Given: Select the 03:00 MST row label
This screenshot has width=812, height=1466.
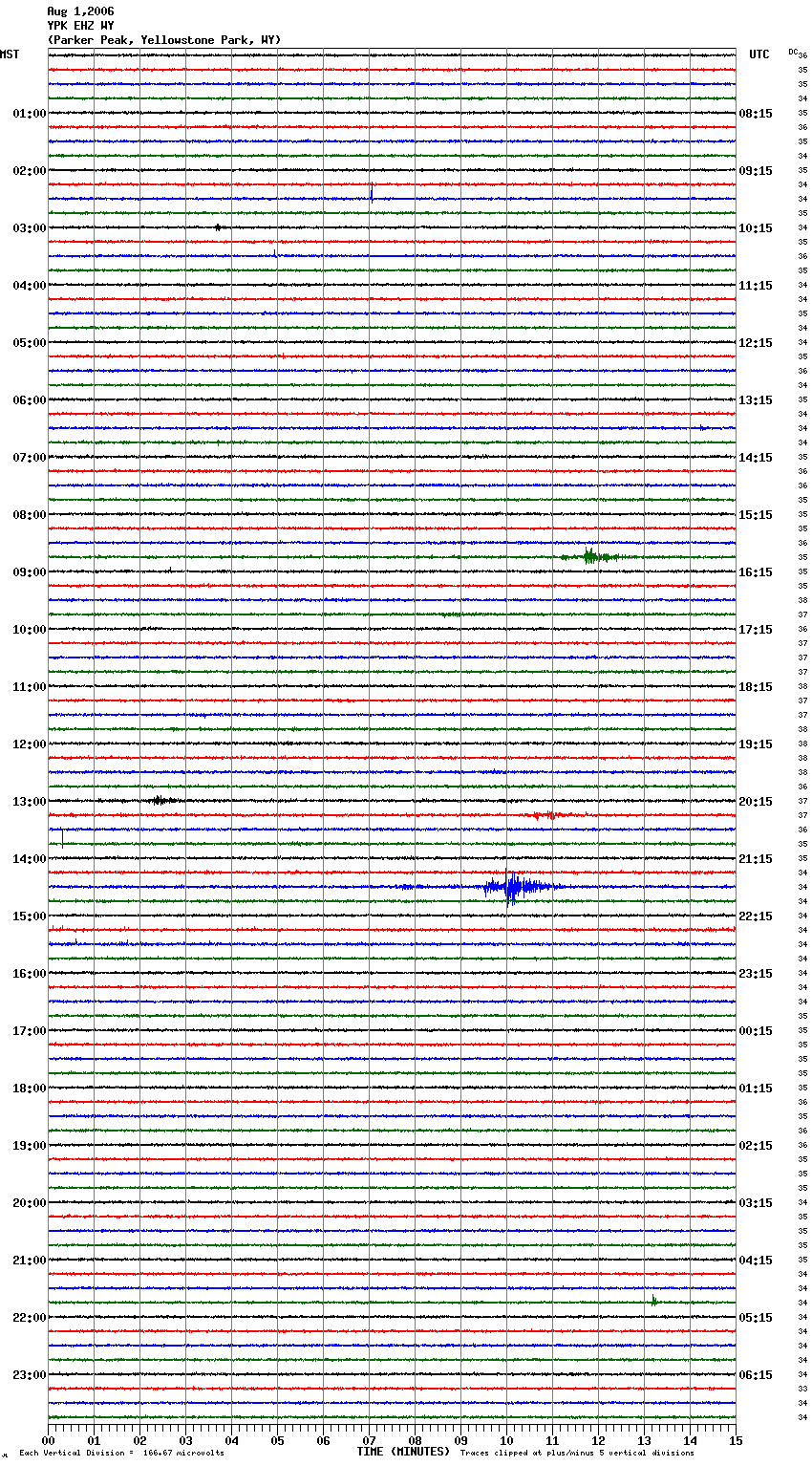Looking at the screenshot, I should (x=30, y=228).
